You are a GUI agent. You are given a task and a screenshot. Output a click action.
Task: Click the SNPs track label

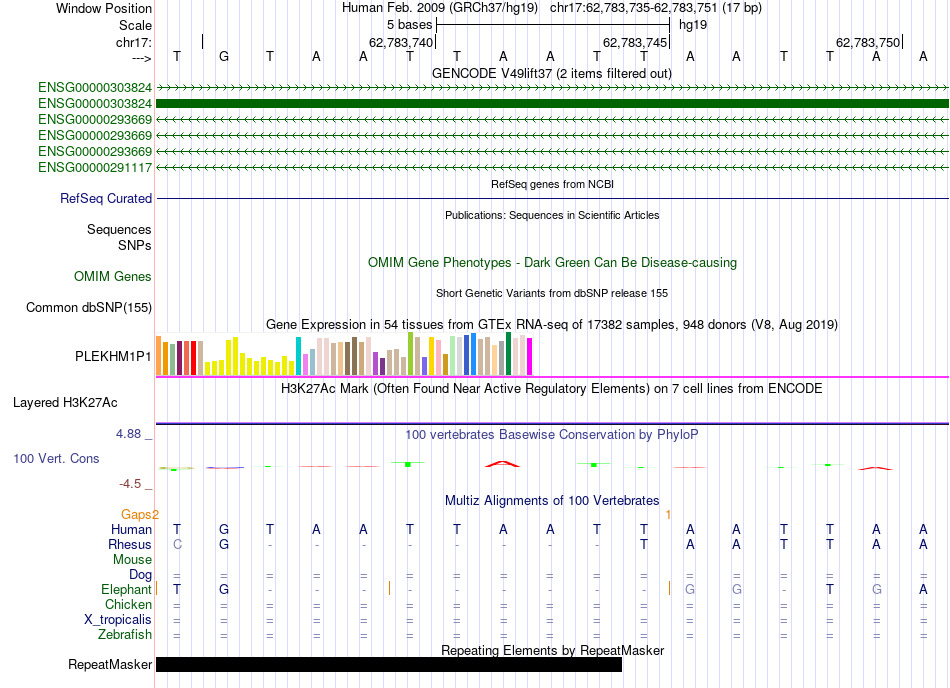(x=135, y=245)
